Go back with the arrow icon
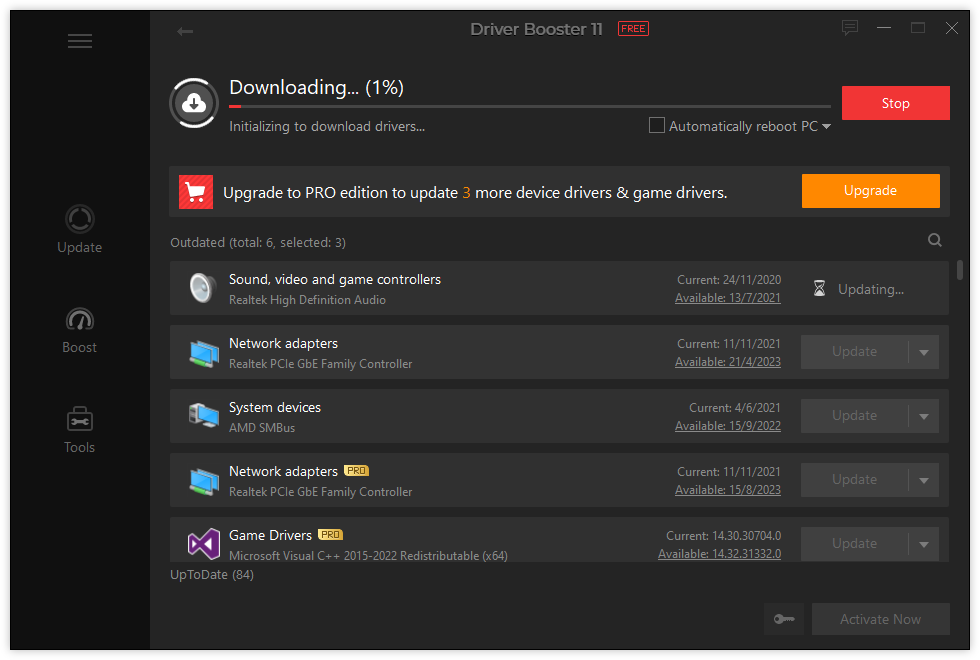This screenshot has width=980, height=660. [x=185, y=31]
